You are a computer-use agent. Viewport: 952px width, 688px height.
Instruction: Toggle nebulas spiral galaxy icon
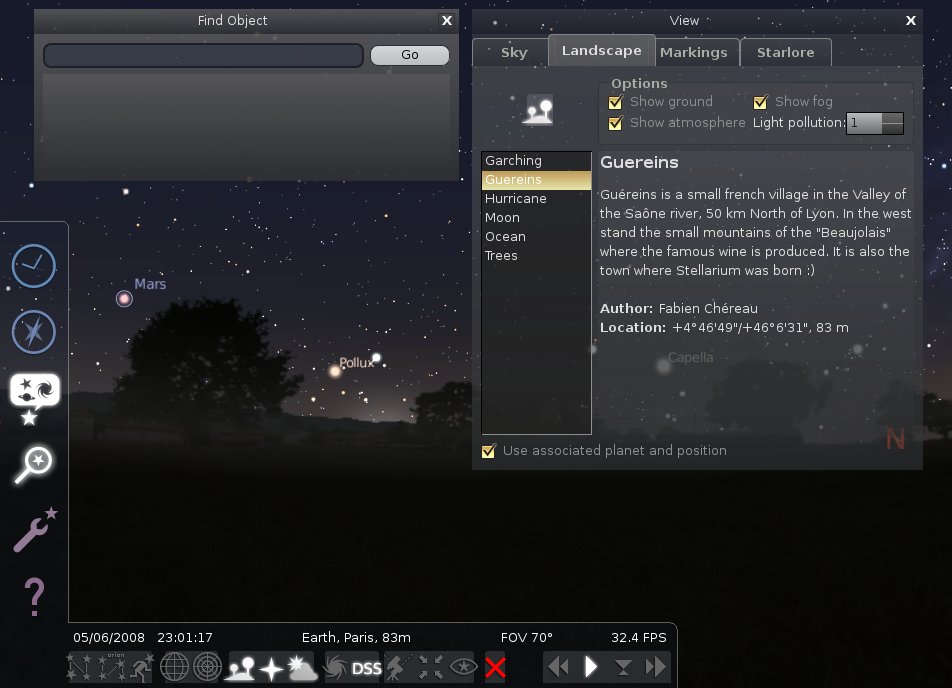point(336,667)
